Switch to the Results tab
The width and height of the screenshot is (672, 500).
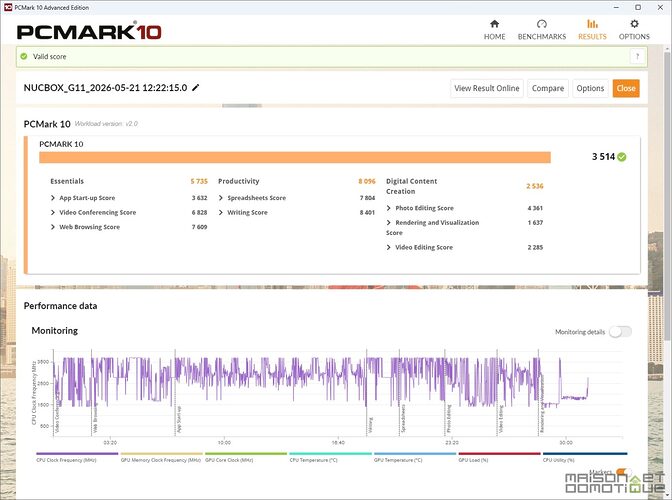(x=592, y=30)
